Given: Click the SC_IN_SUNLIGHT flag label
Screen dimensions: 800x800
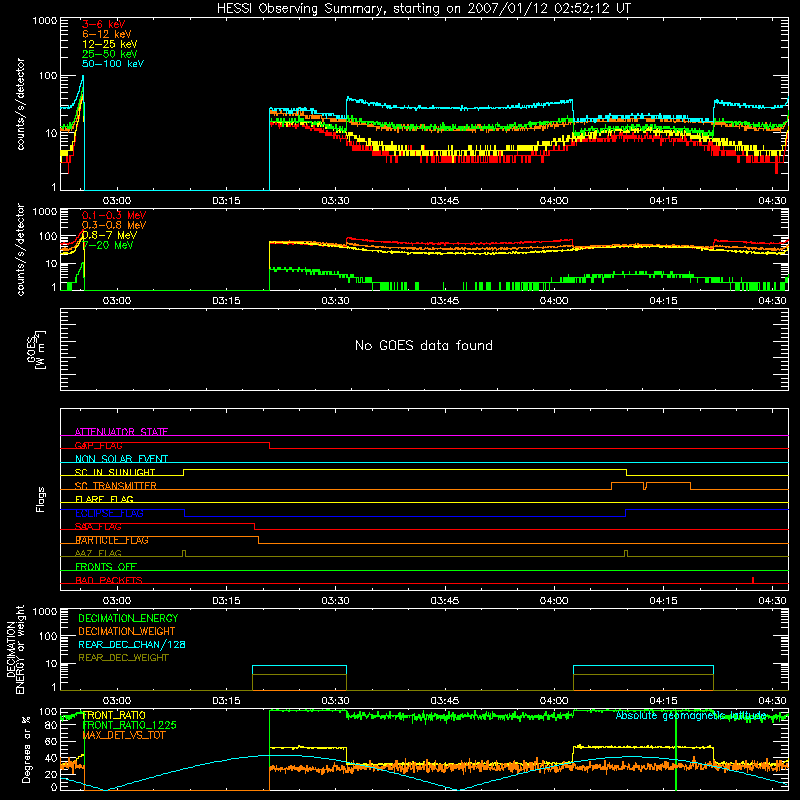Looking at the screenshot, I should 115,472.
